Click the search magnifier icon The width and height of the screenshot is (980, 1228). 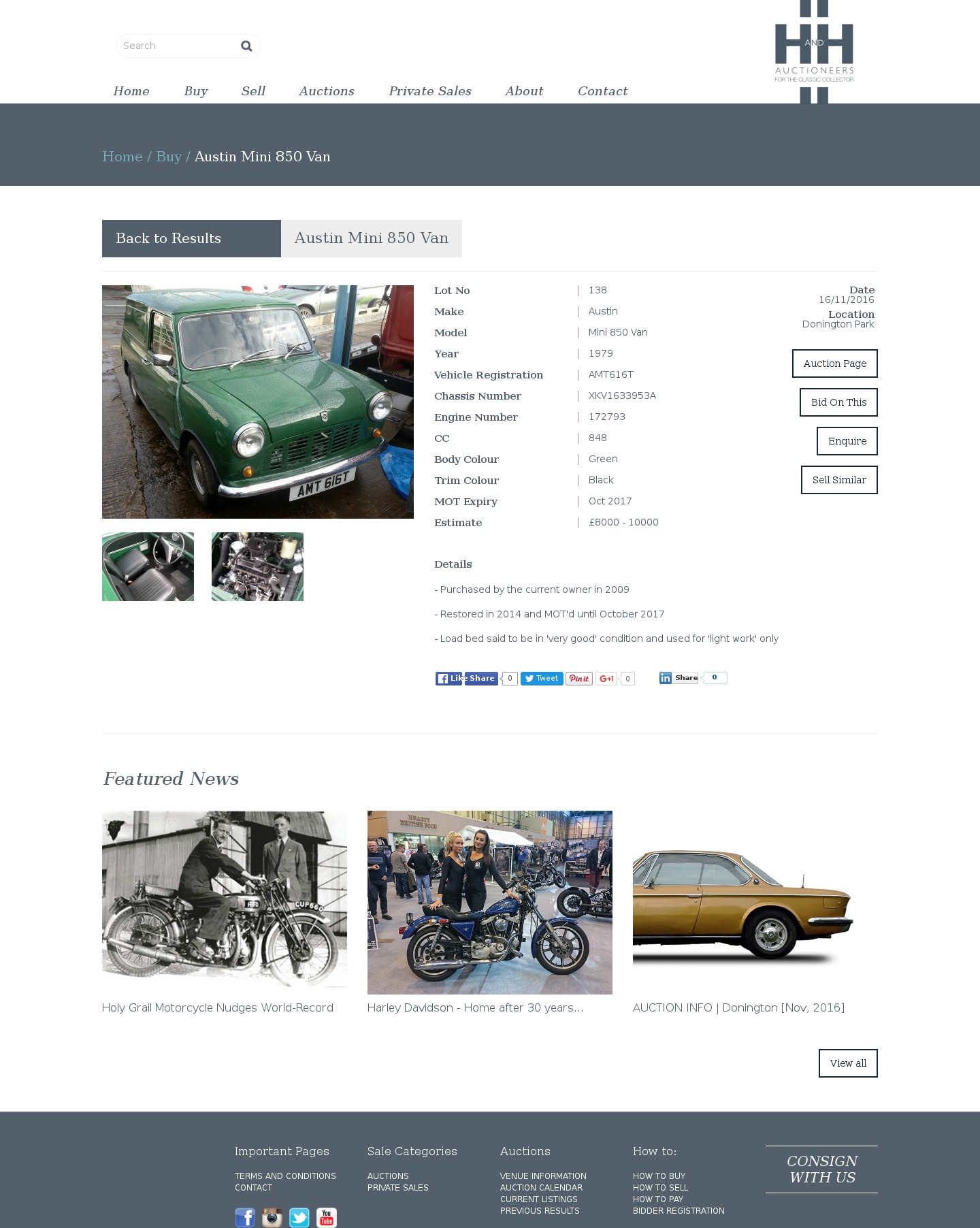(x=246, y=46)
